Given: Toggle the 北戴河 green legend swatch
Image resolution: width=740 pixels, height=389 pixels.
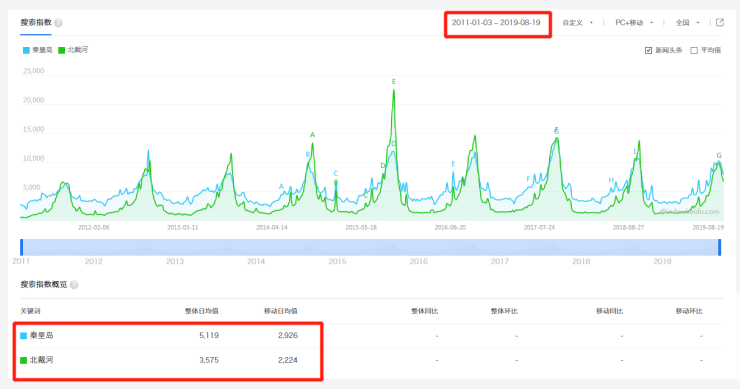Looking at the screenshot, I should point(61,50).
